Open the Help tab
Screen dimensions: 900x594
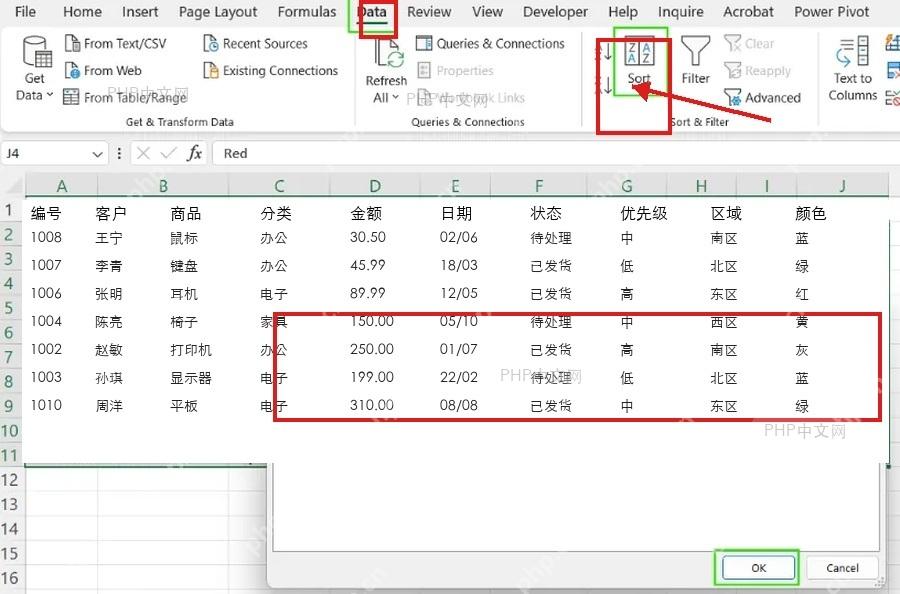pos(623,12)
